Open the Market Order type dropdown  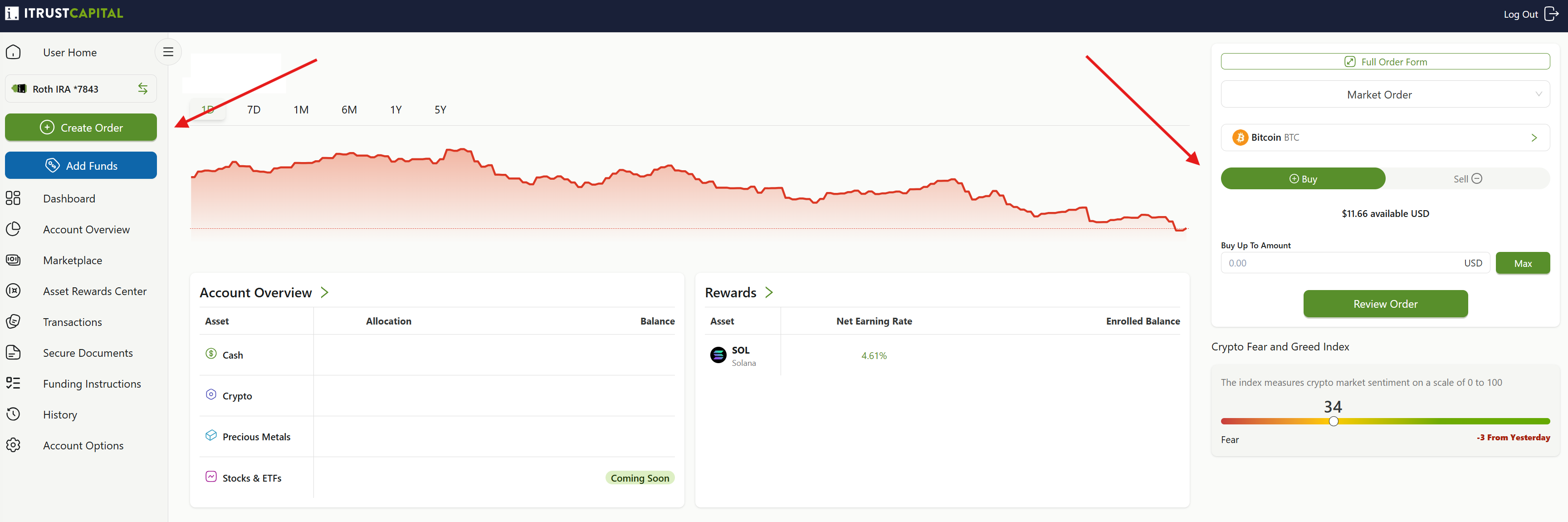[1385, 94]
